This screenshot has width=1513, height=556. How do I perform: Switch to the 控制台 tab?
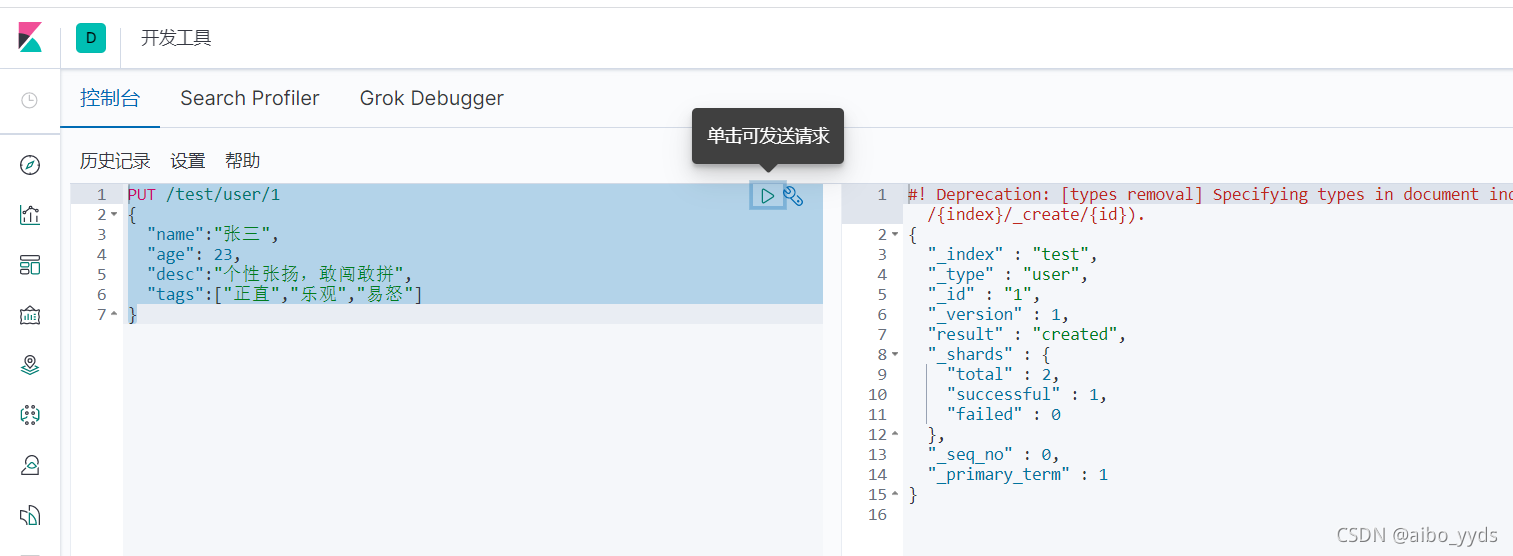(x=110, y=98)
